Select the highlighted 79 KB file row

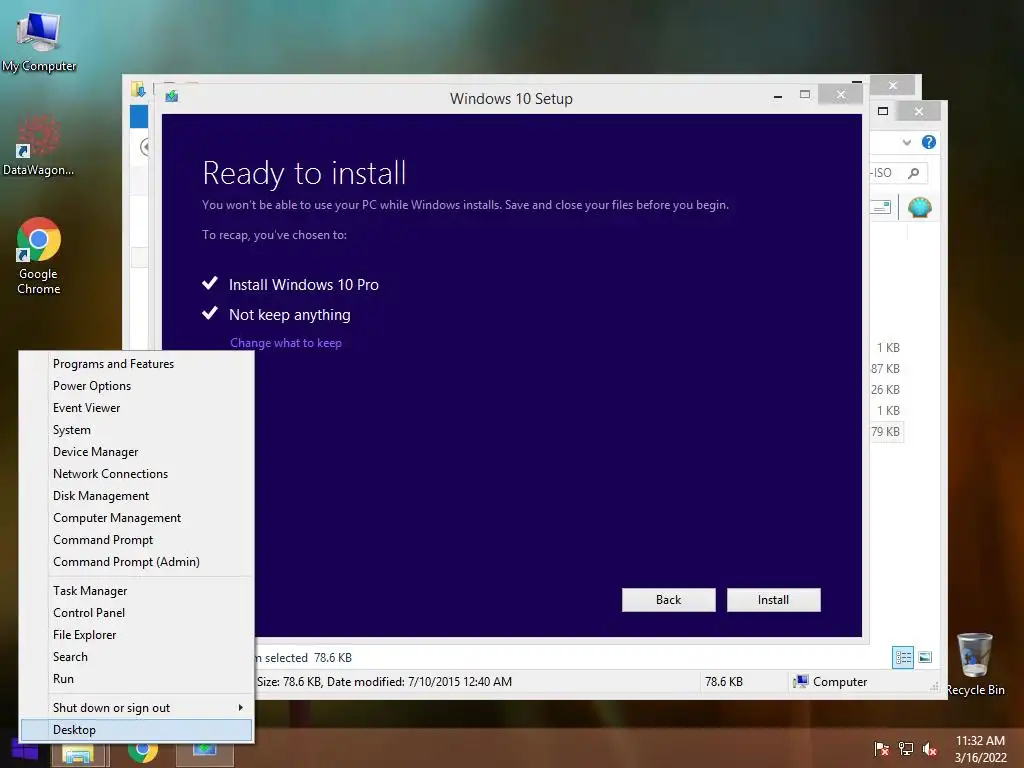886,431
